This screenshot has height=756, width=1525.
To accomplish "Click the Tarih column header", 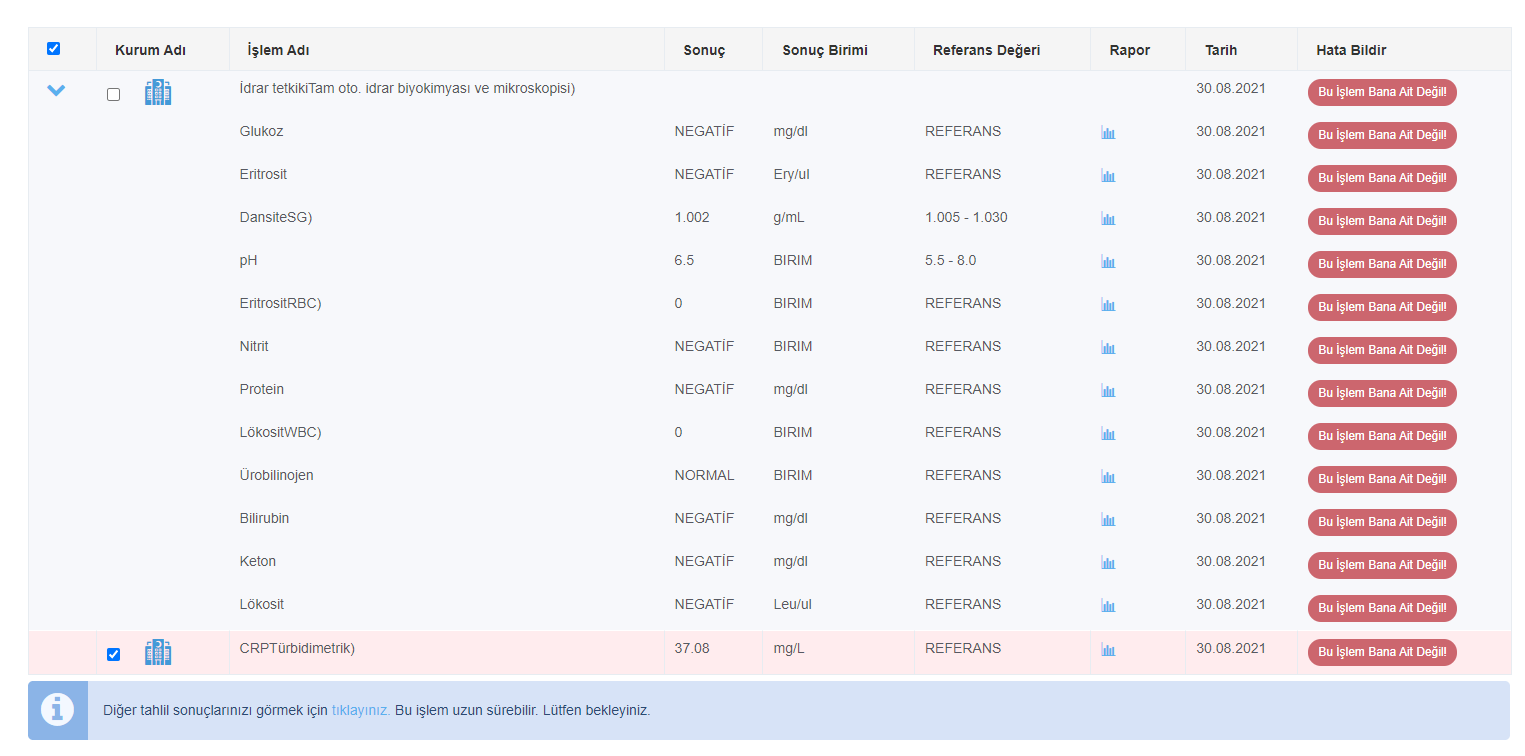I will [x=1221, y=50].
